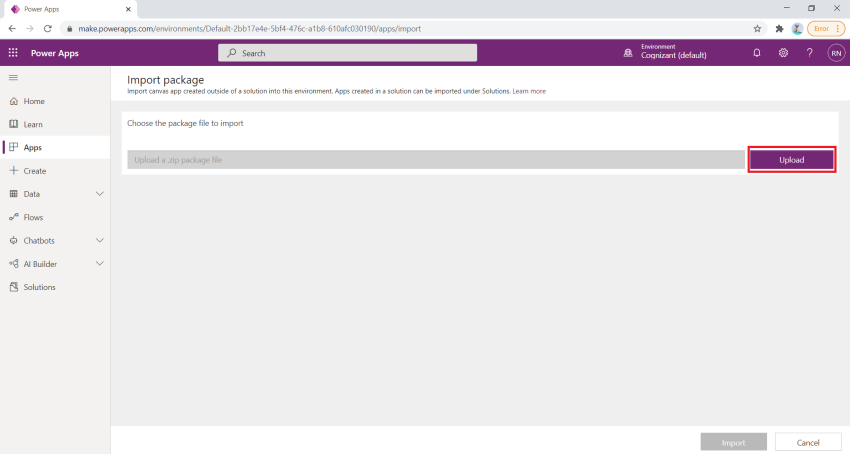
Task: Select Cognizant (default) environment text
Action: pos(674,55)
